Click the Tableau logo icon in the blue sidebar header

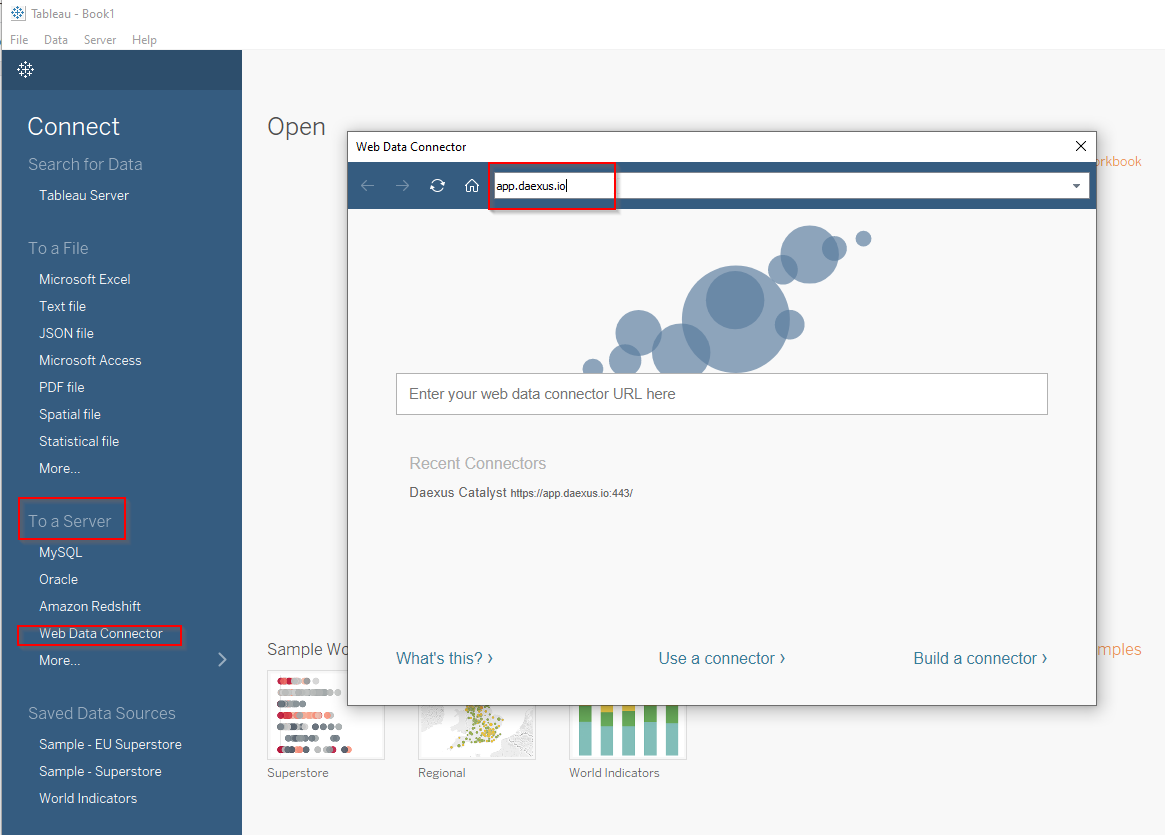click(x=25, y=70)
